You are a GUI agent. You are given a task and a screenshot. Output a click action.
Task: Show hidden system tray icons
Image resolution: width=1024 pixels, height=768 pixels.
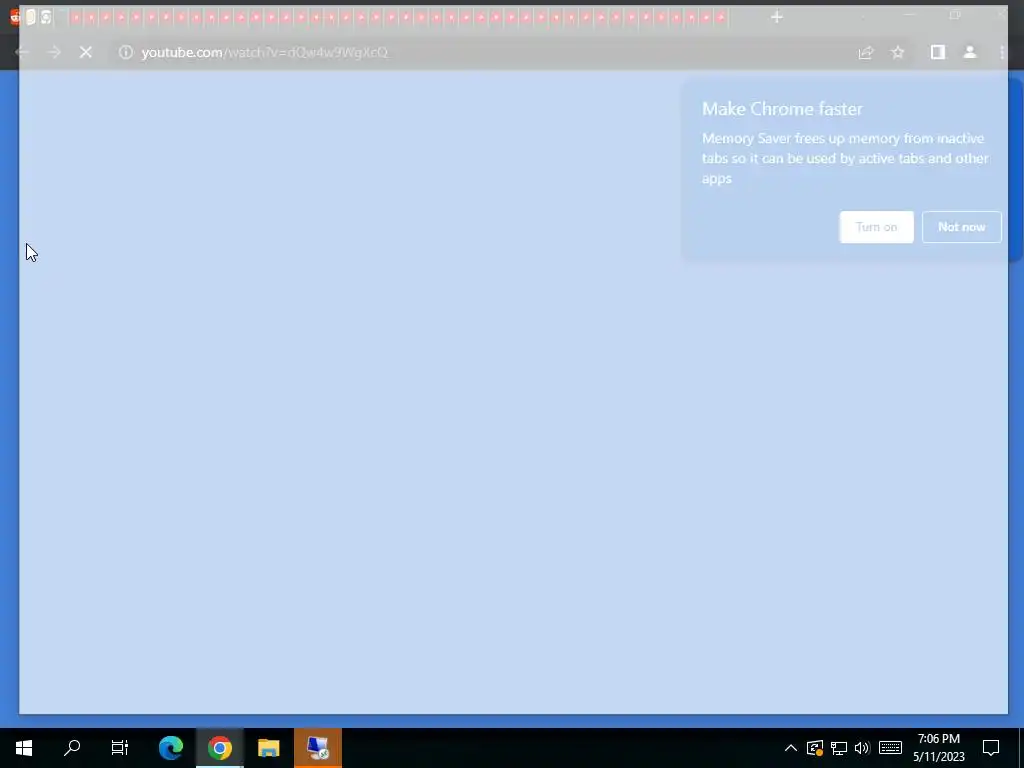click(x=790, y=748)
